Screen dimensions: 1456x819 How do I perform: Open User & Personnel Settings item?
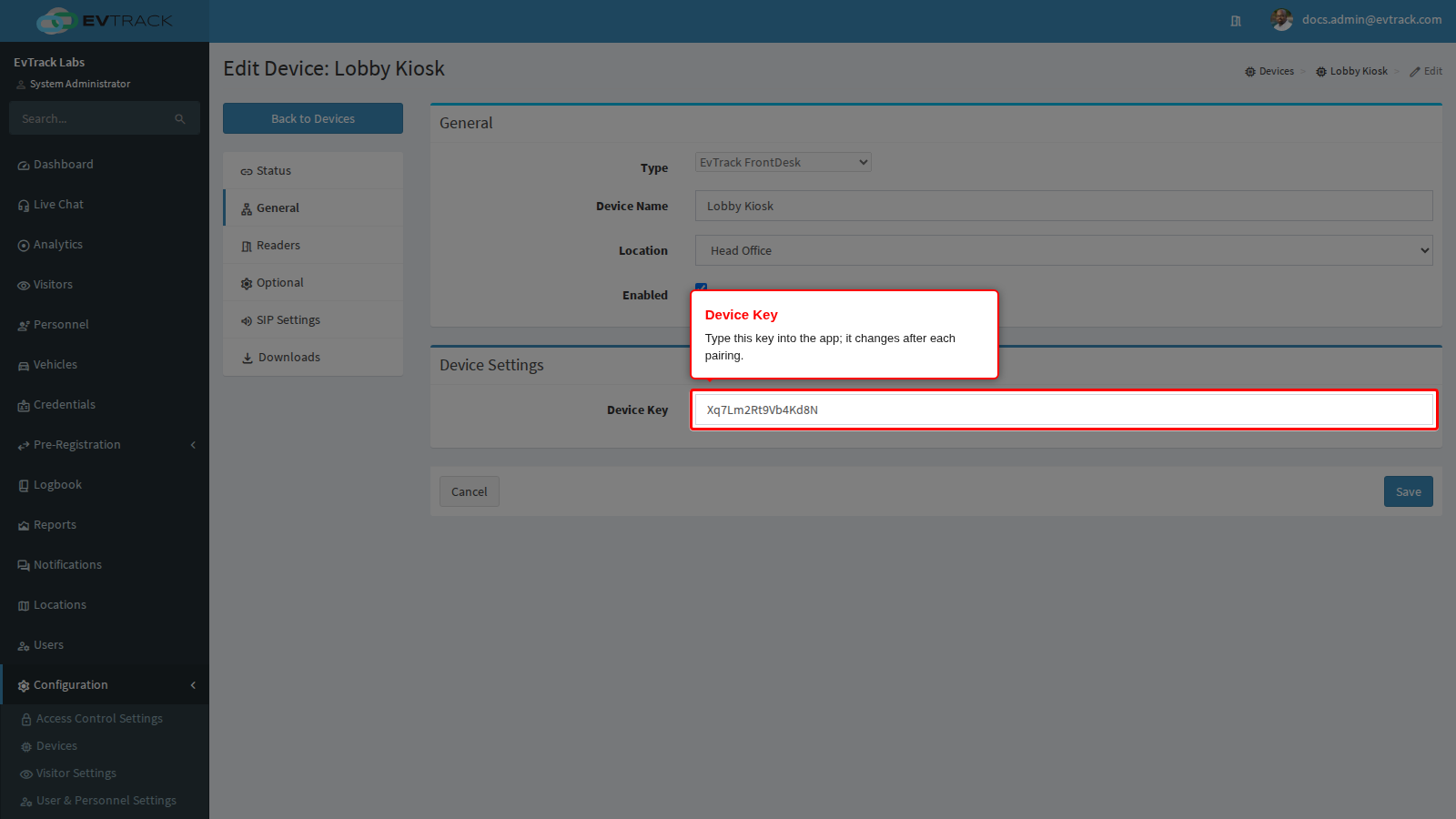[105, 801]
